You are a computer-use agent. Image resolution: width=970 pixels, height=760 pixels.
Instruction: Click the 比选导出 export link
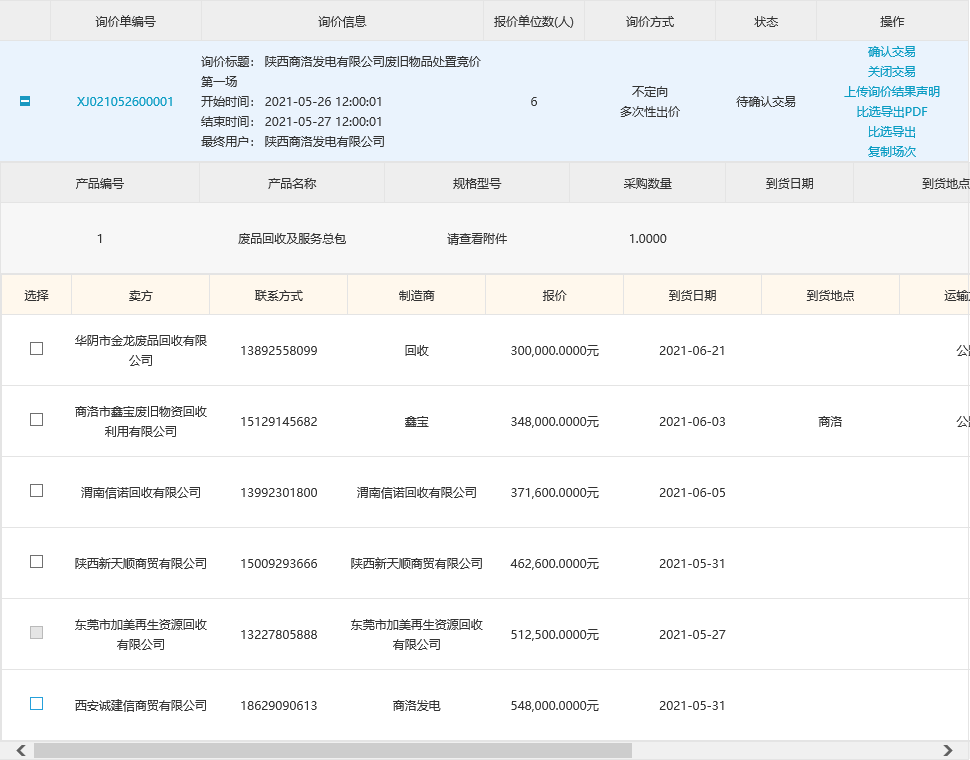891,132
